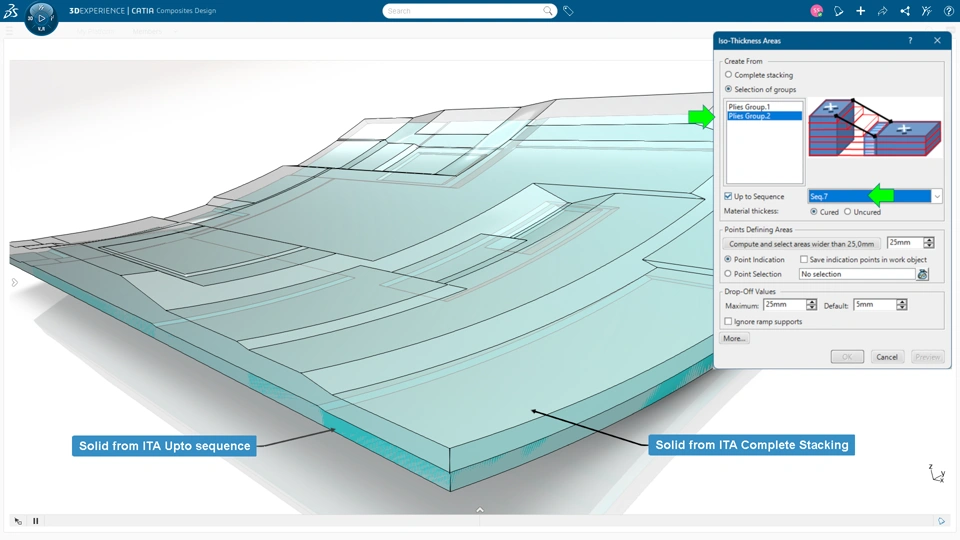Close the Iso-Thickness Areas dialog
This screenshot has height=540, width=960.
click(x=937, y=40)
